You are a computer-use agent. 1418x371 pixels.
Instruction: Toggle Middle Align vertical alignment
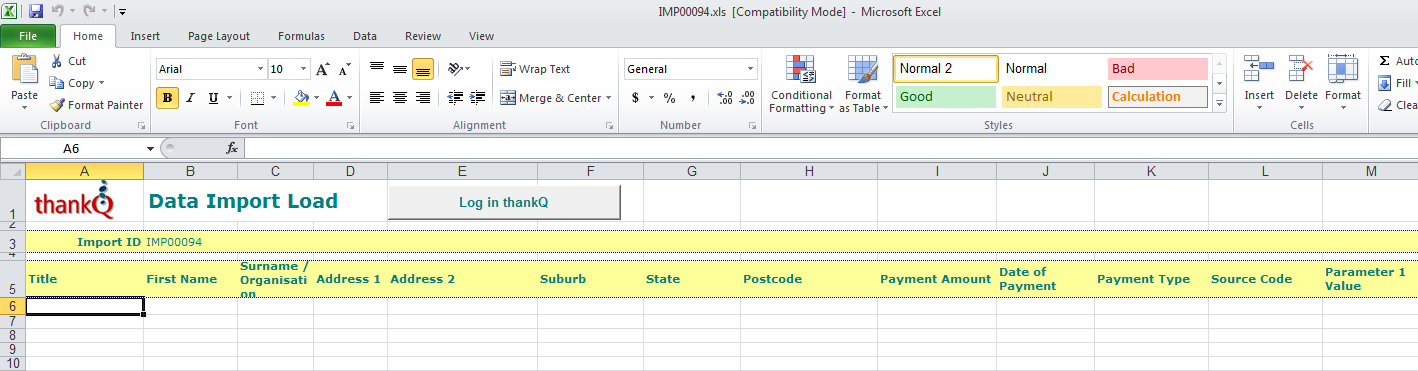tap(400, 69)
